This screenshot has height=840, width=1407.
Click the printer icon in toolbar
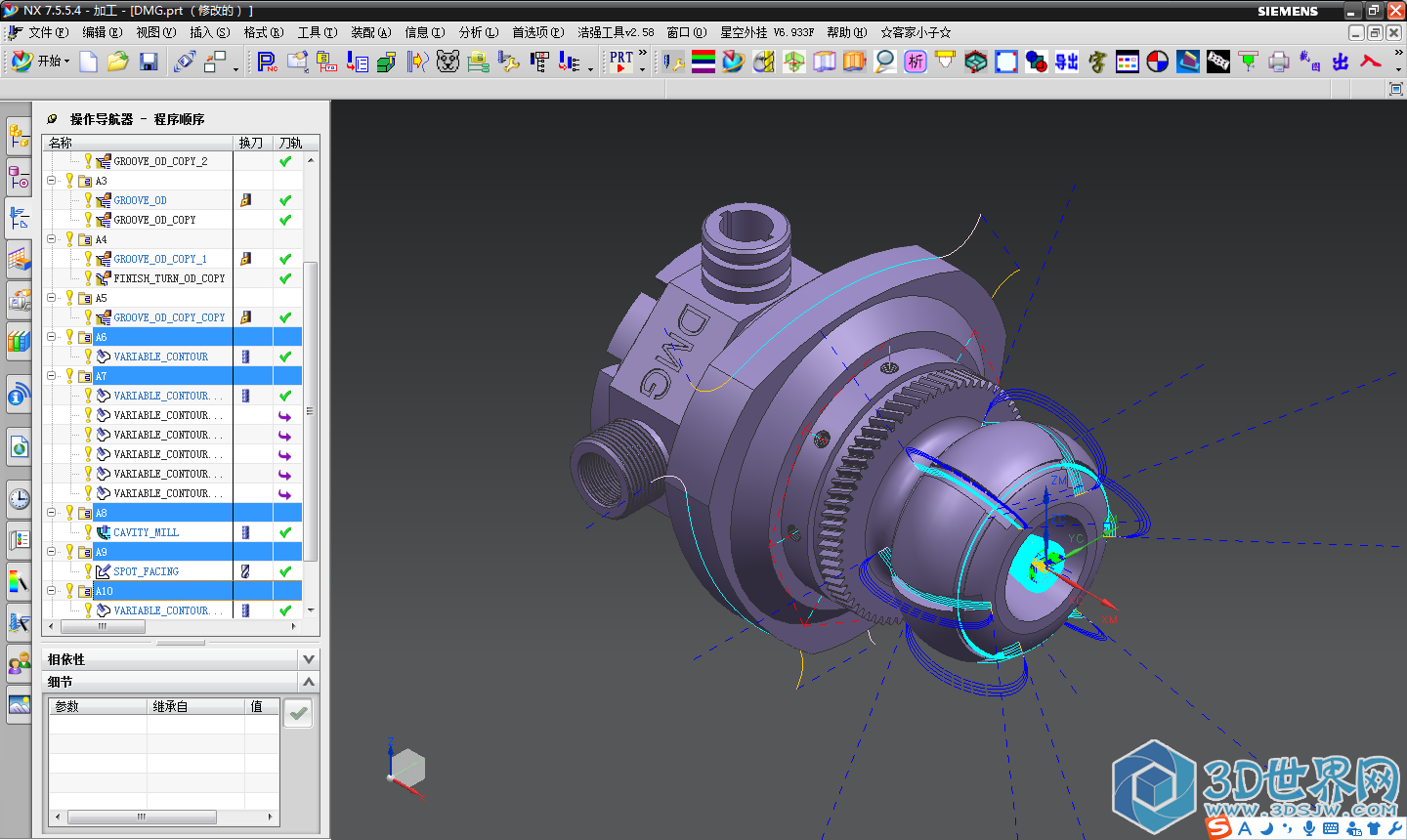[x=1279, y=62]
